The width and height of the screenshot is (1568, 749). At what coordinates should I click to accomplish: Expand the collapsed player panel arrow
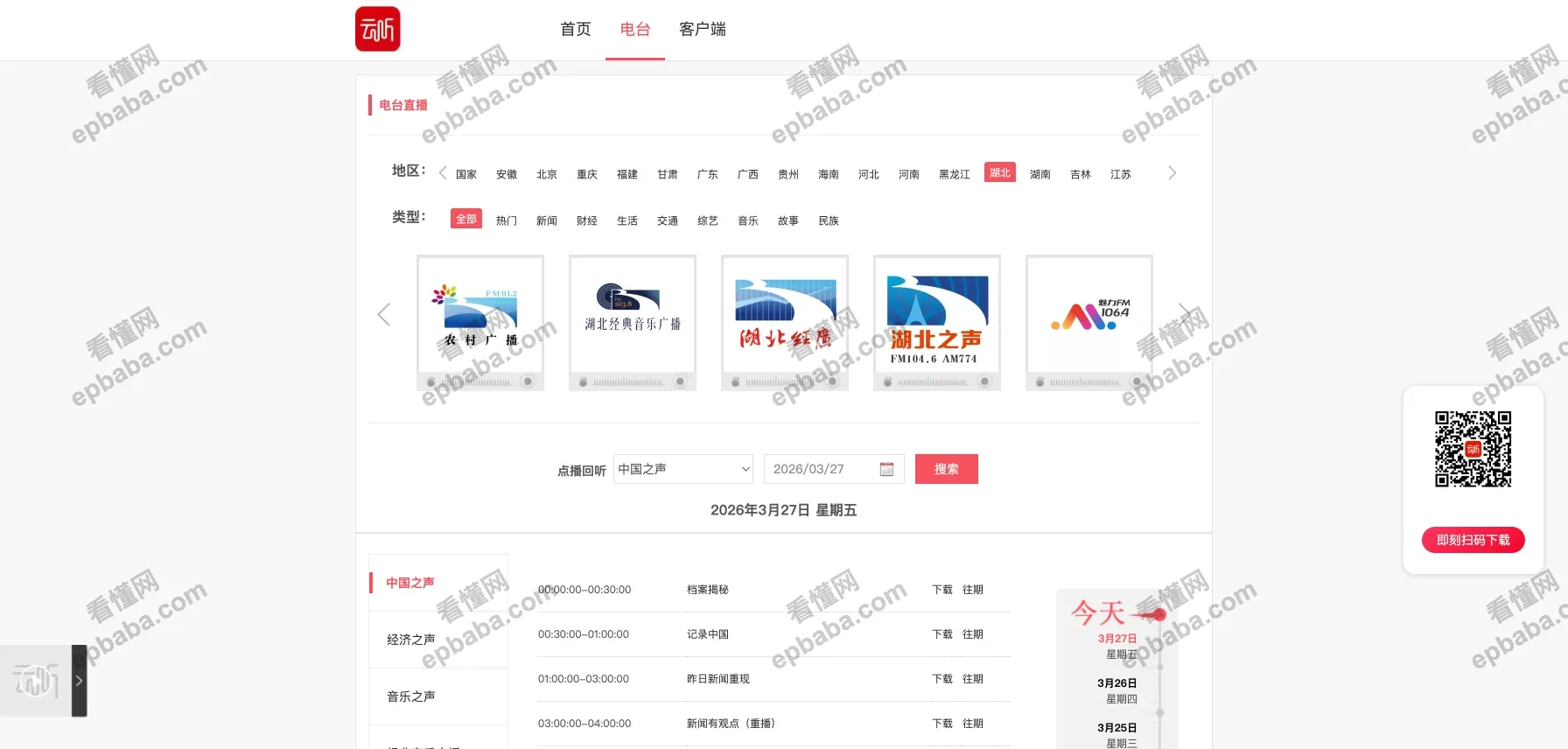coord(79,681)
